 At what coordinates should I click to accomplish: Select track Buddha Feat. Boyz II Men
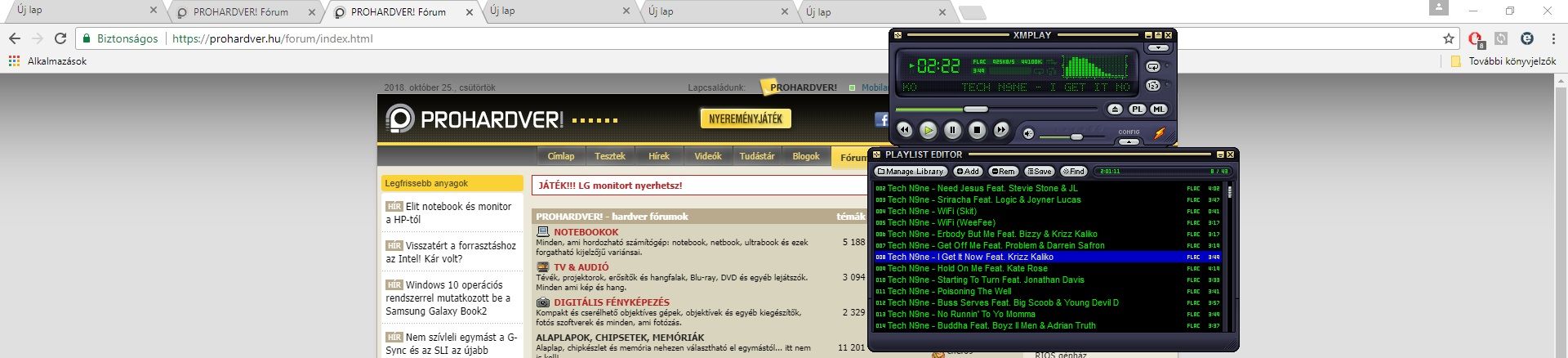coord(1049,325)
